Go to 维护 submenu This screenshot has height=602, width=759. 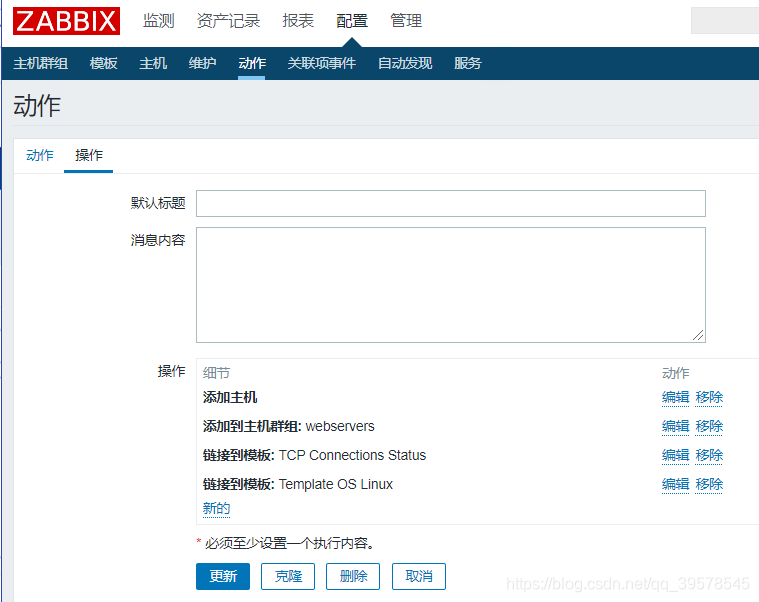202,63
